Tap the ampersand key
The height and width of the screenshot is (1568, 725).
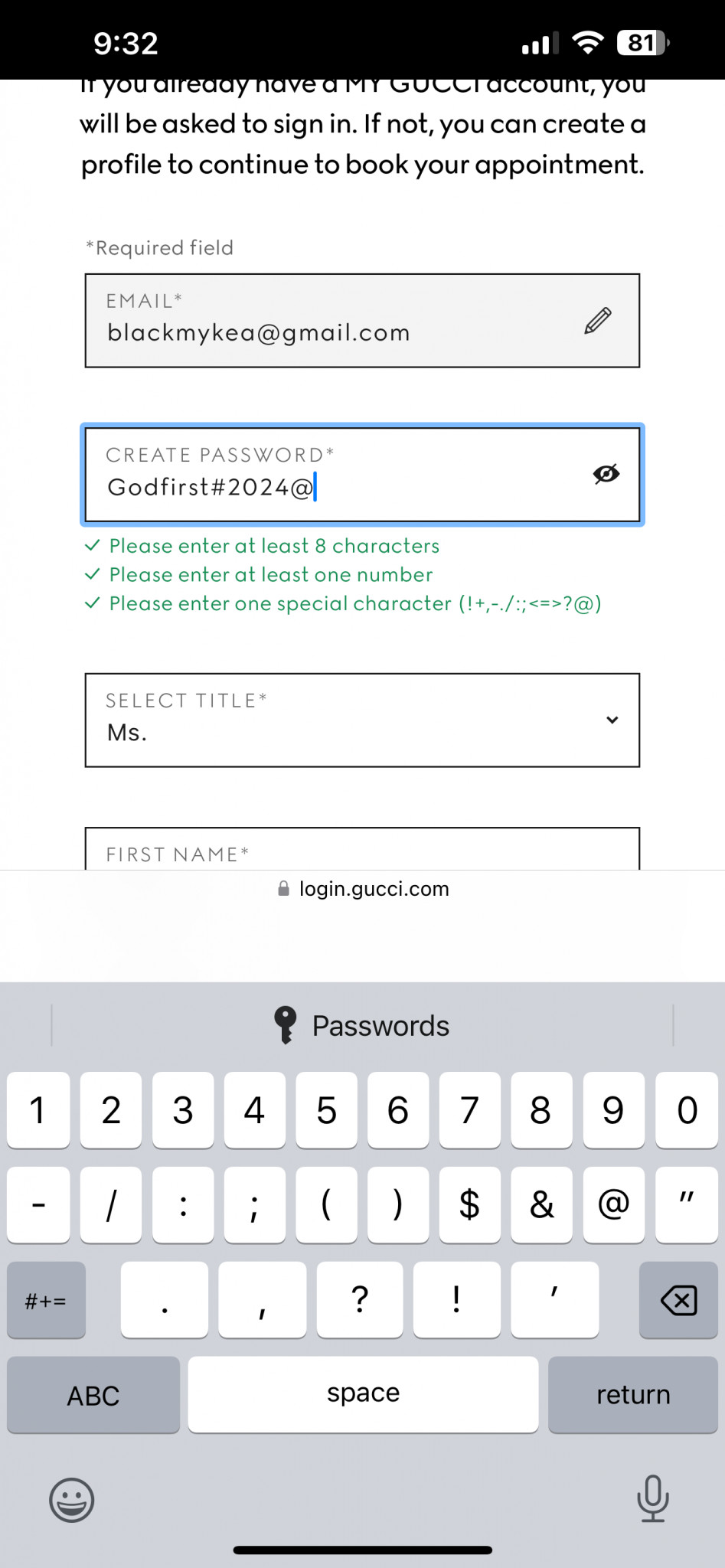click(x=541, y=1204)
